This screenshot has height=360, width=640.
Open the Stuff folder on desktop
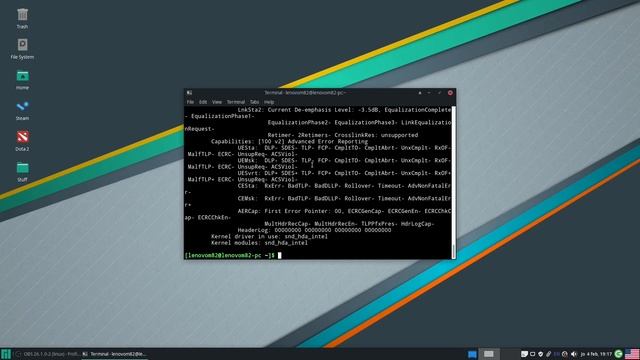tap(22, 171)
